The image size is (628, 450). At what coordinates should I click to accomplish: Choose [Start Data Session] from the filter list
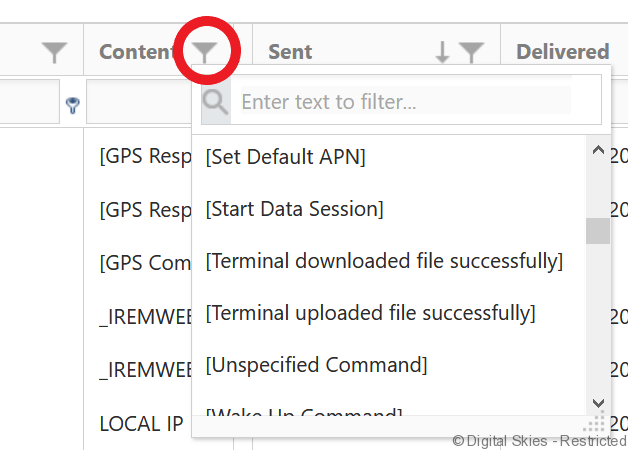tap(294, 209)
